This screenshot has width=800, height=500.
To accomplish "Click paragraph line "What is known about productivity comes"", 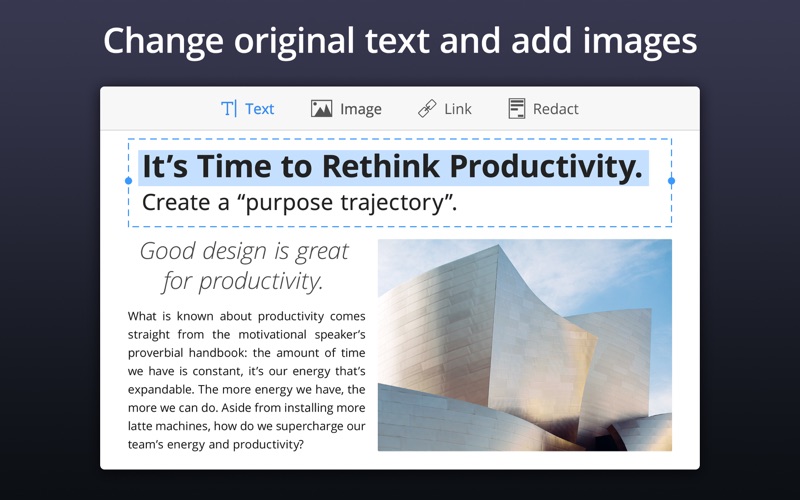I will [246, 316].
